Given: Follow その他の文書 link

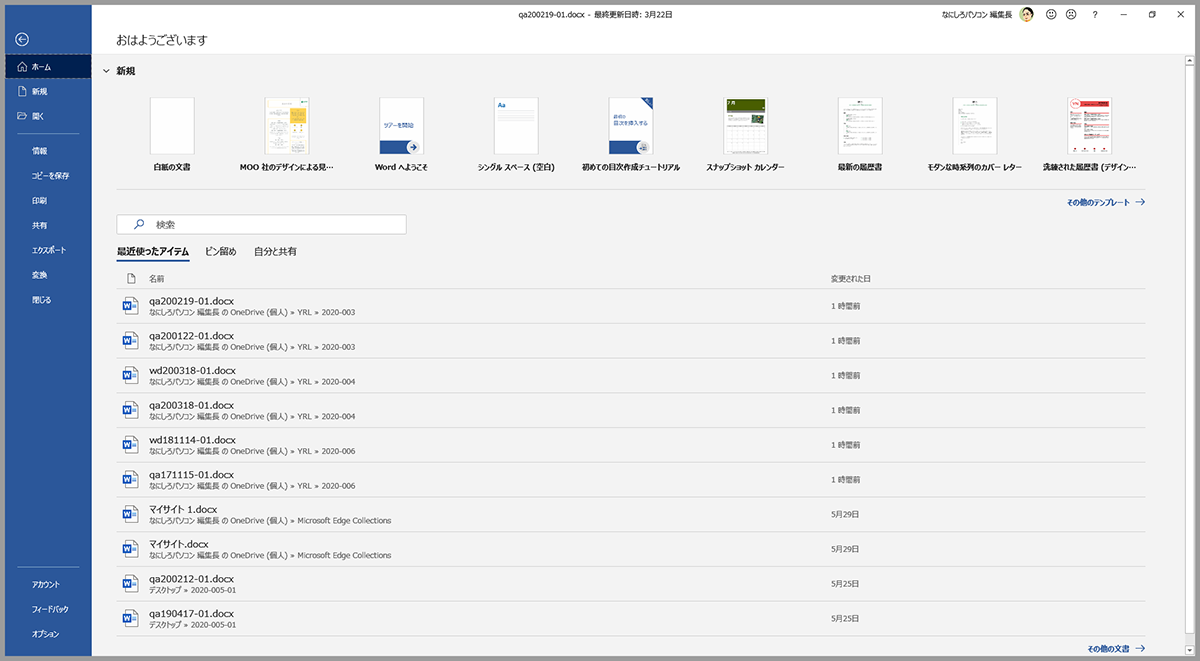Looking at the screenshot, I should coord(1116,649).
